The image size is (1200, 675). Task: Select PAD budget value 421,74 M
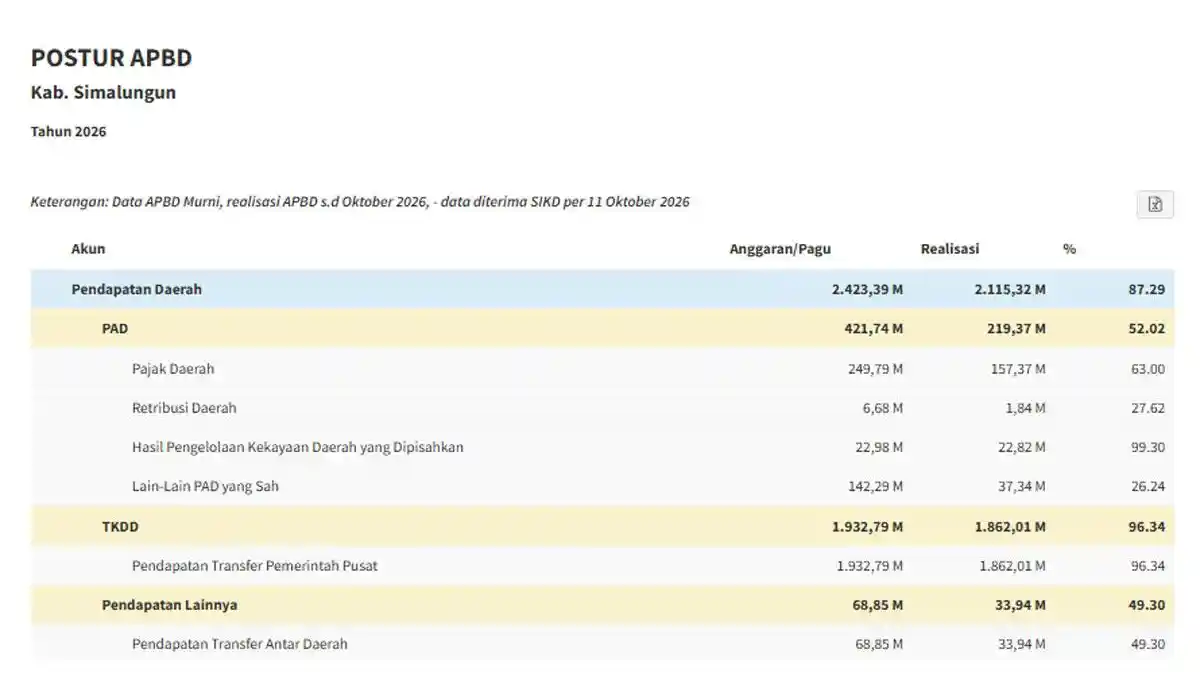click(x=875, y=329)
